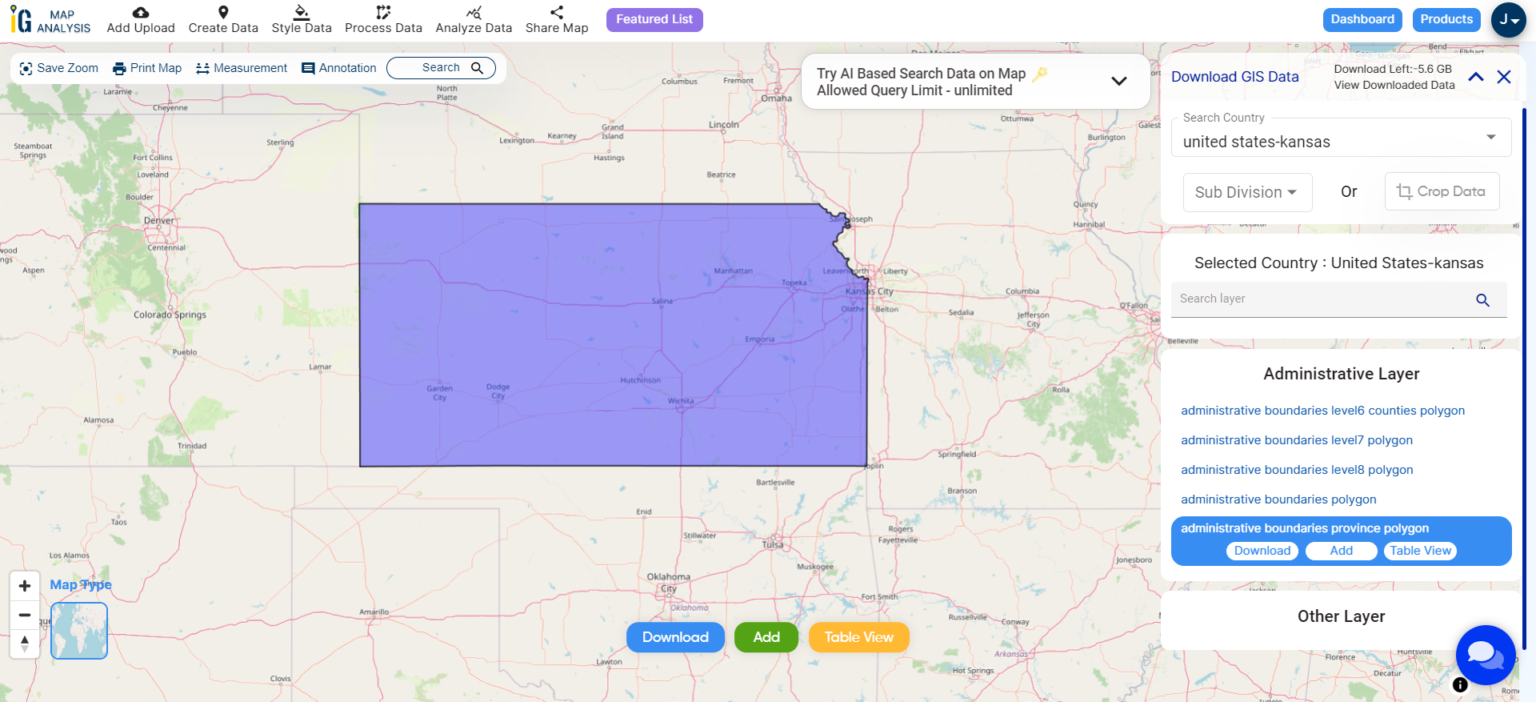1536x702 pixels.
Task: Open the Add Upload cloud tool
Action: tap(140, 18)
